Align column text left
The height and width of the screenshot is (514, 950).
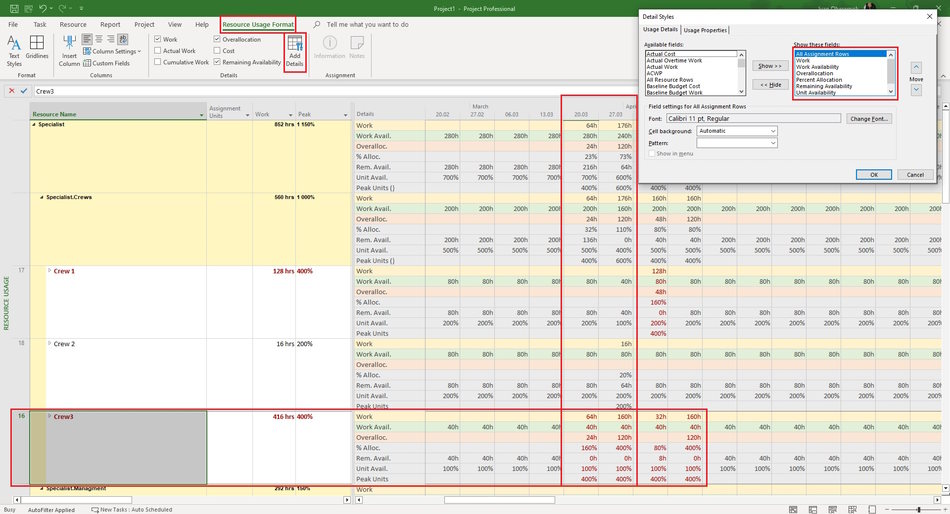(x=87, y=39)
